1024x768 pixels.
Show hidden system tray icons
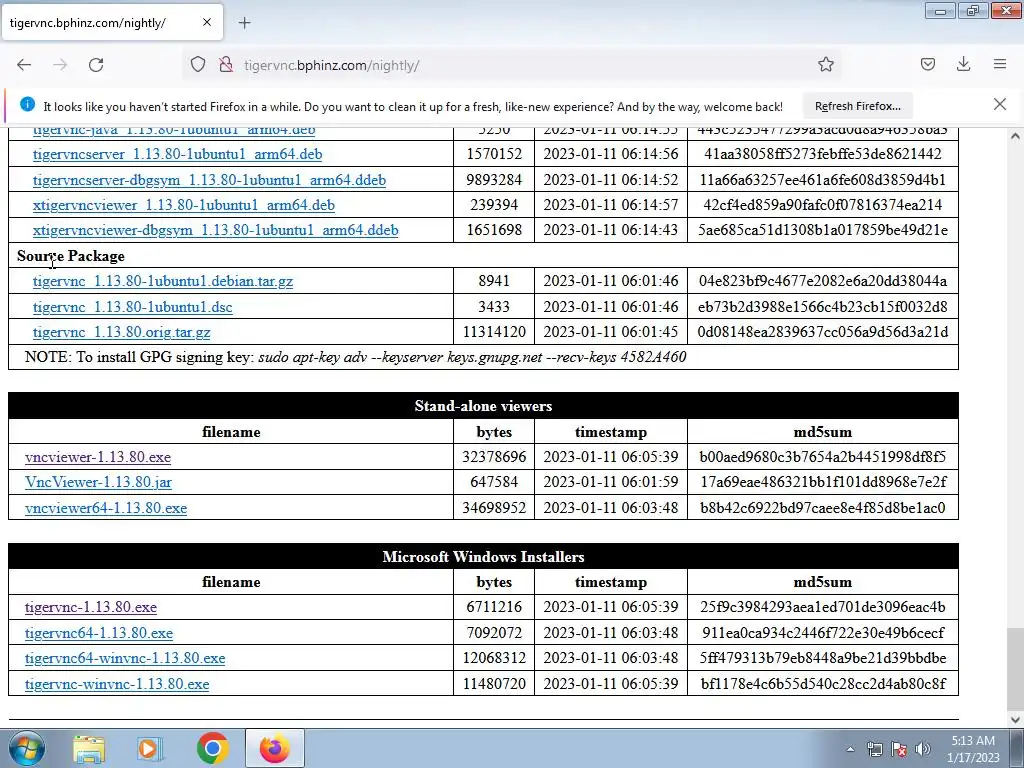[x=850, y=749]
